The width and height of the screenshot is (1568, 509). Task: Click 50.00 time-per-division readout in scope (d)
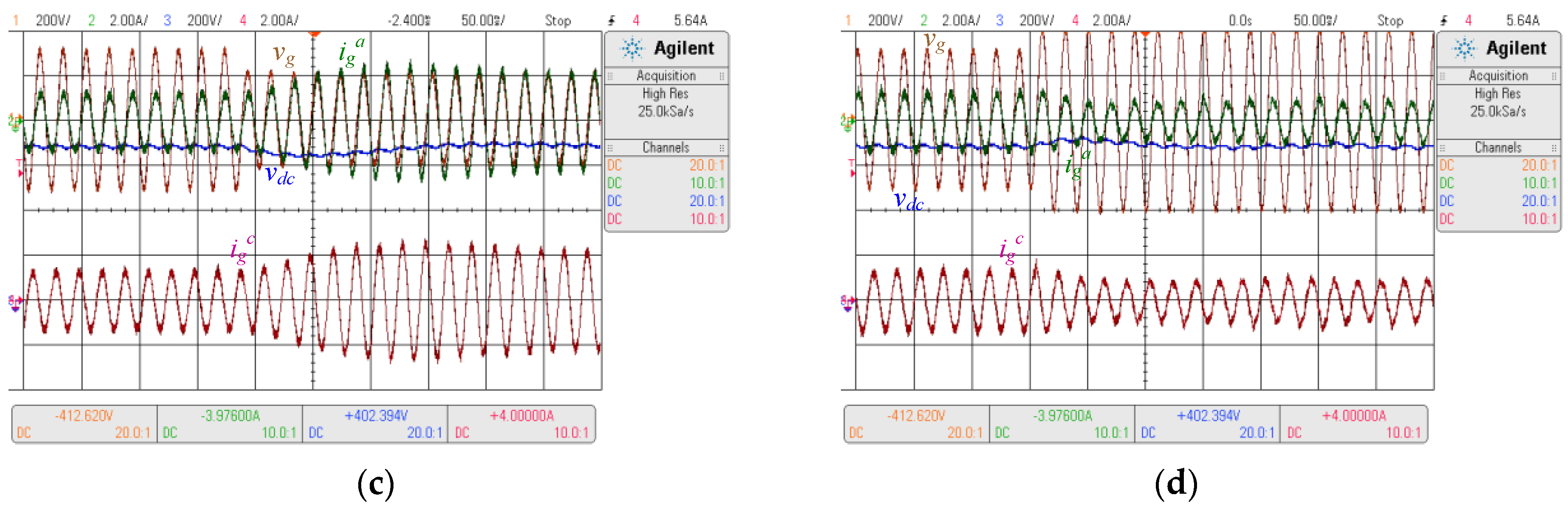click(x=1315, y=21)
